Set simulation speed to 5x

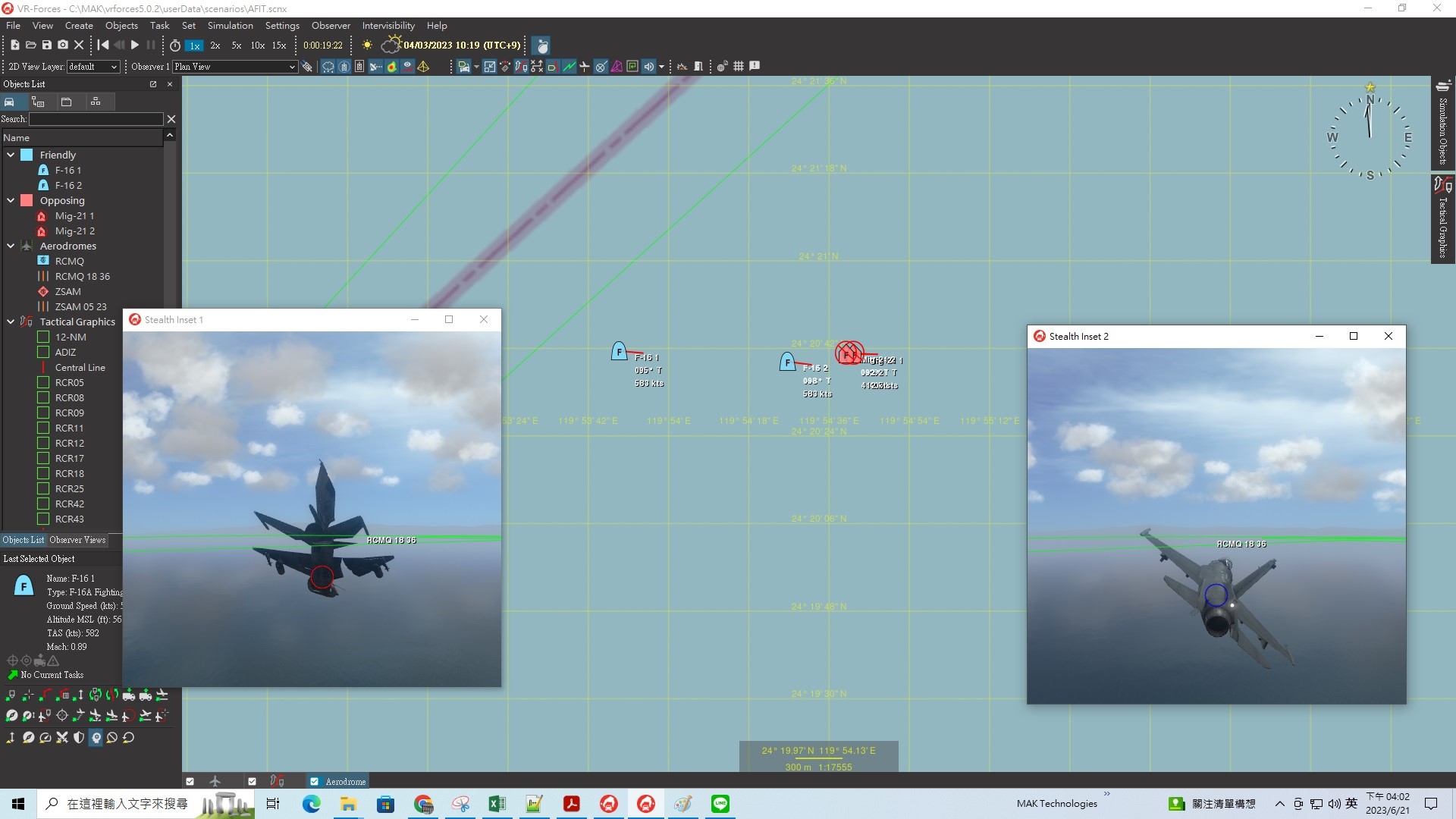point(237,45)
